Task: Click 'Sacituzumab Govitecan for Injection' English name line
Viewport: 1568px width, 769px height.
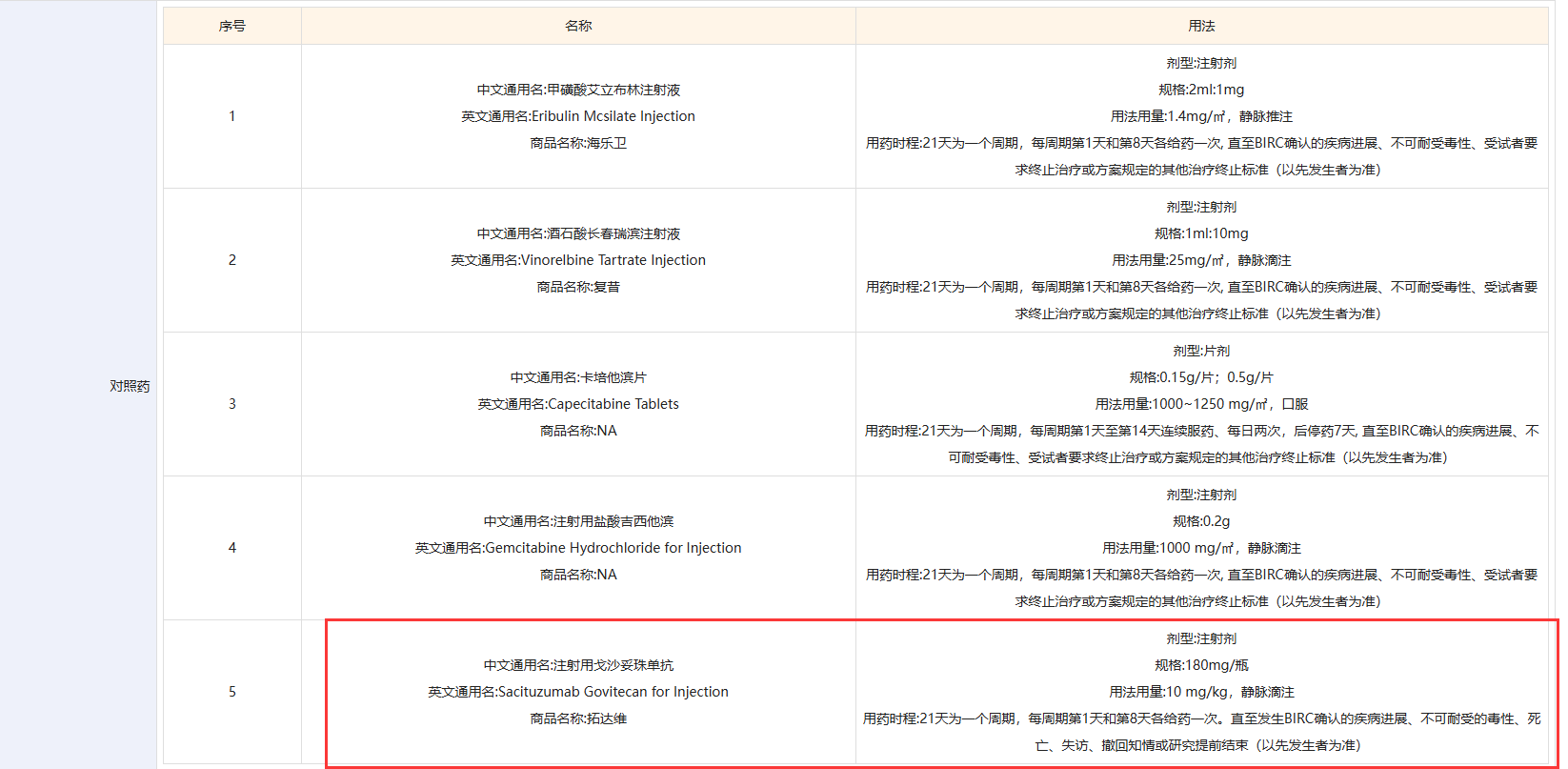Action: [x=578, y=692]
